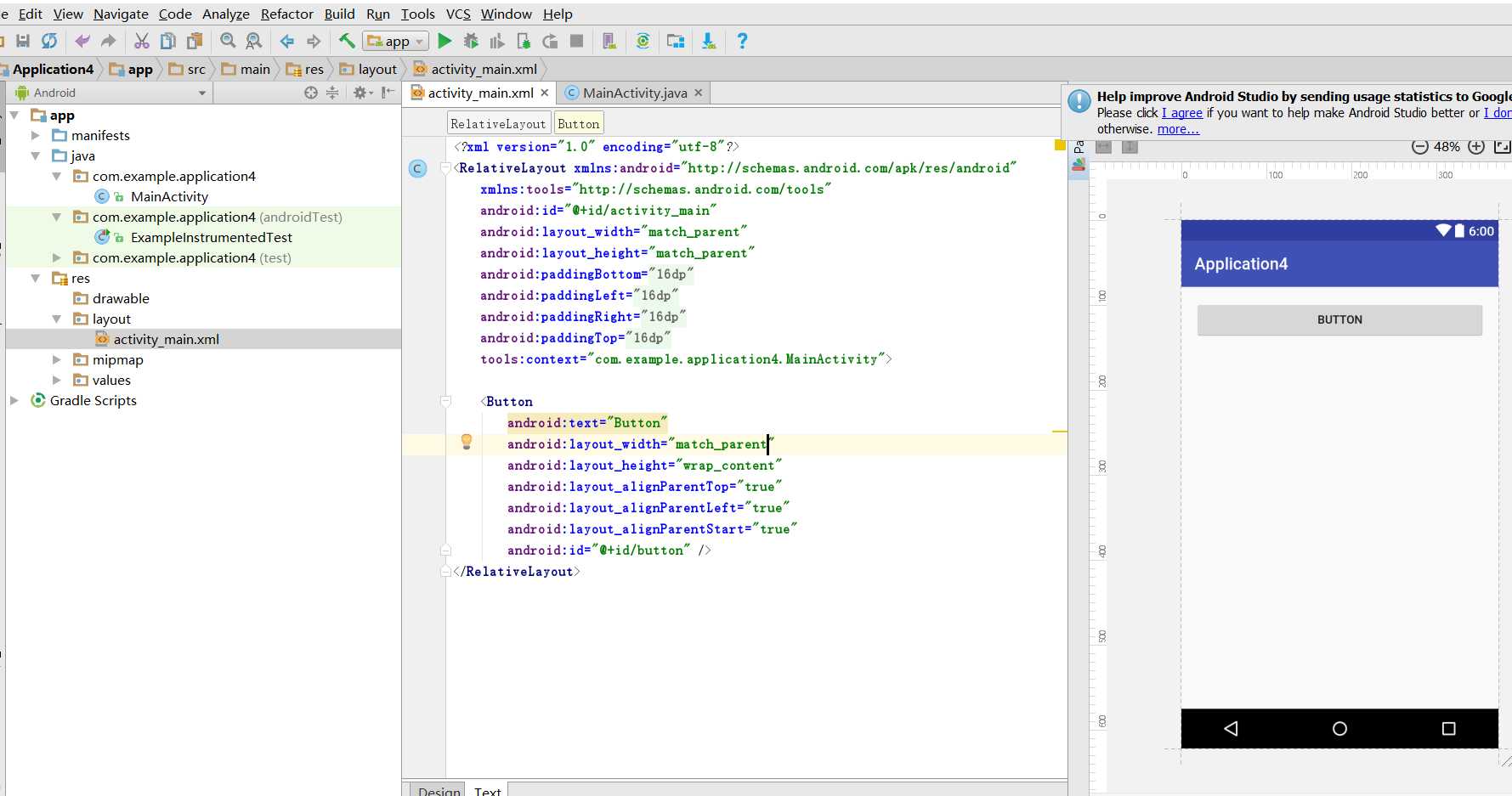Click the Copy icon in toolbar
Image resolution: width=1512 pixels, height=796 pixels.
[168, 41]
